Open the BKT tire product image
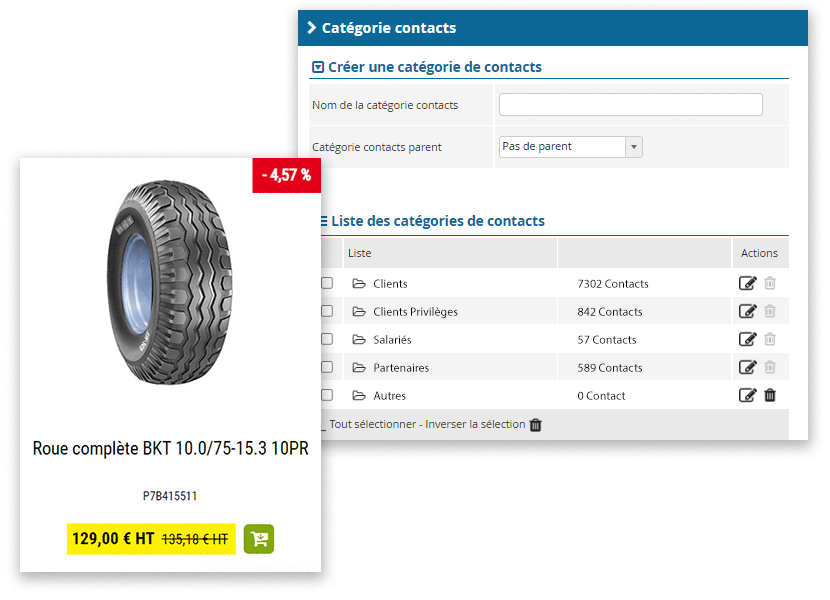 [169, 282]
